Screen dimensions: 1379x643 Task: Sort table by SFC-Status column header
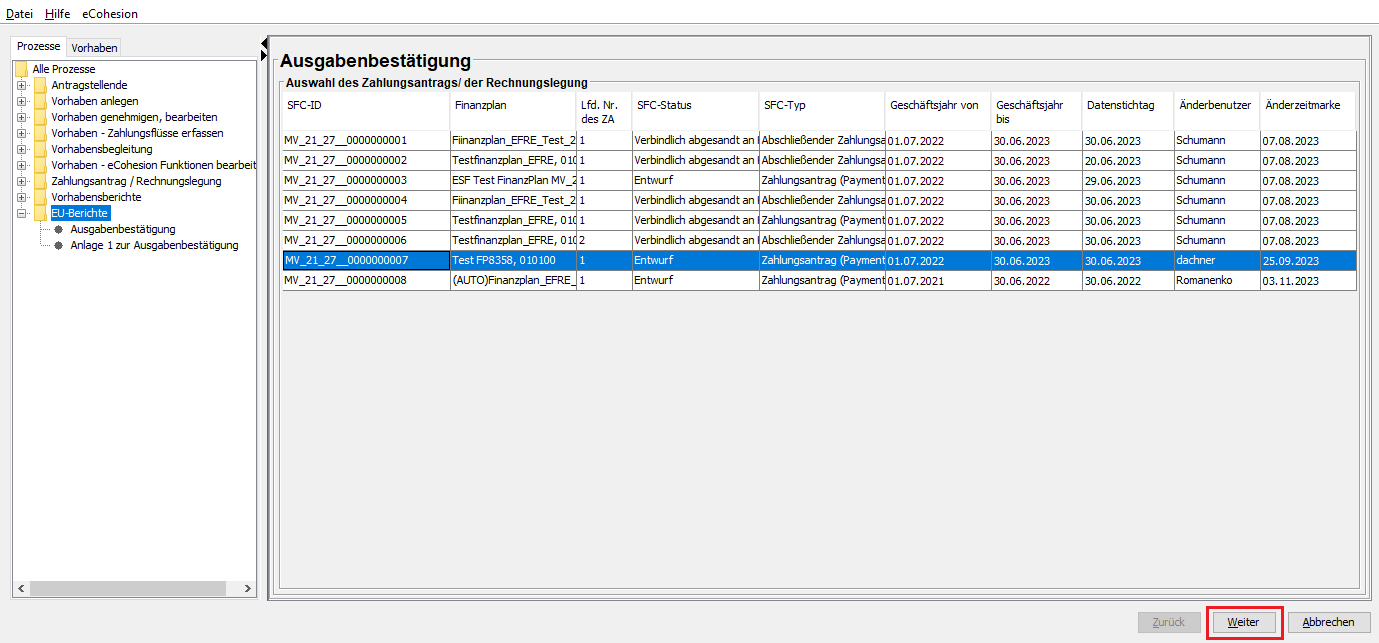point(695,110)
